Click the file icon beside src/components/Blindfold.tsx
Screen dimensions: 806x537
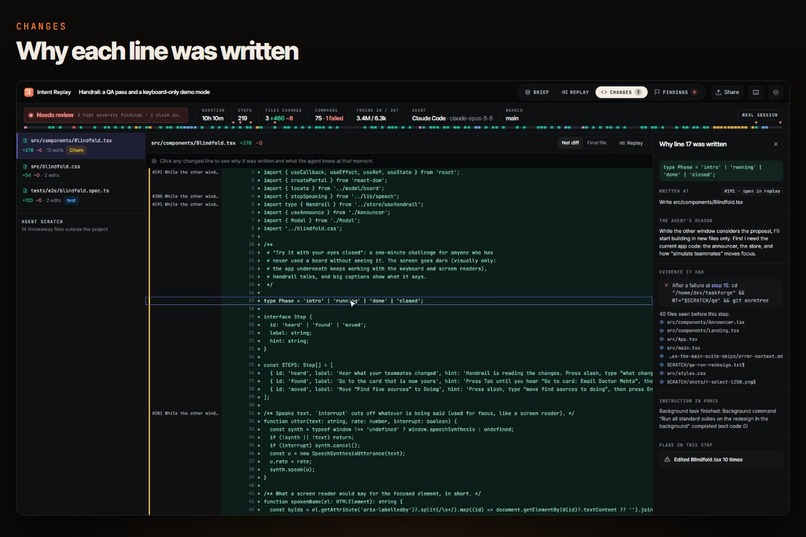click(x=25, y=140)
